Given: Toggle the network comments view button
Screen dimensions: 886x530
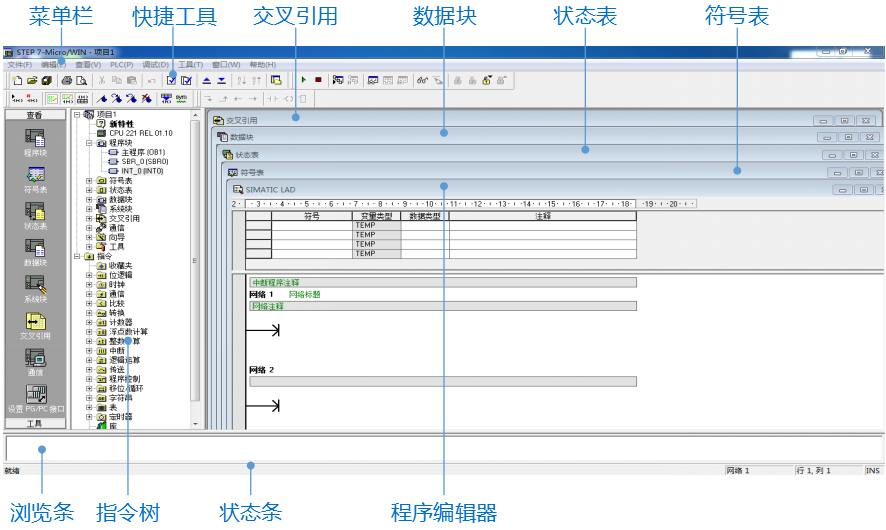Looking at the screenshot, I should [68, 99].
